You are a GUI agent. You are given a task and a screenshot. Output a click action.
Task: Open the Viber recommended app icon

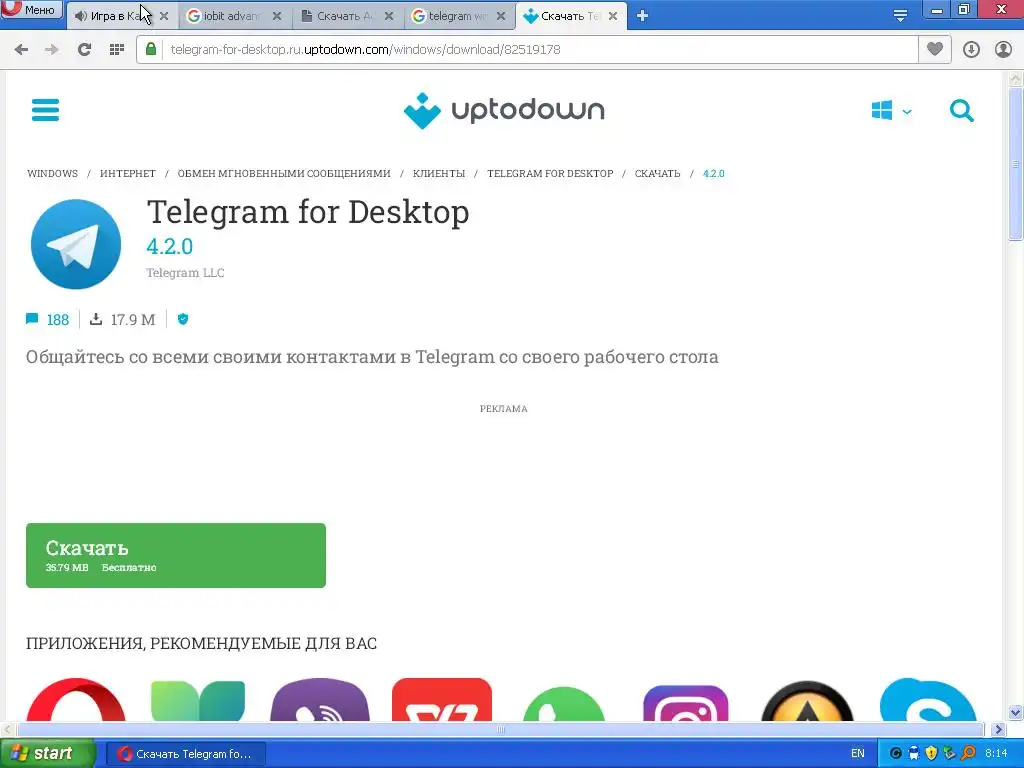click(320, 699)
